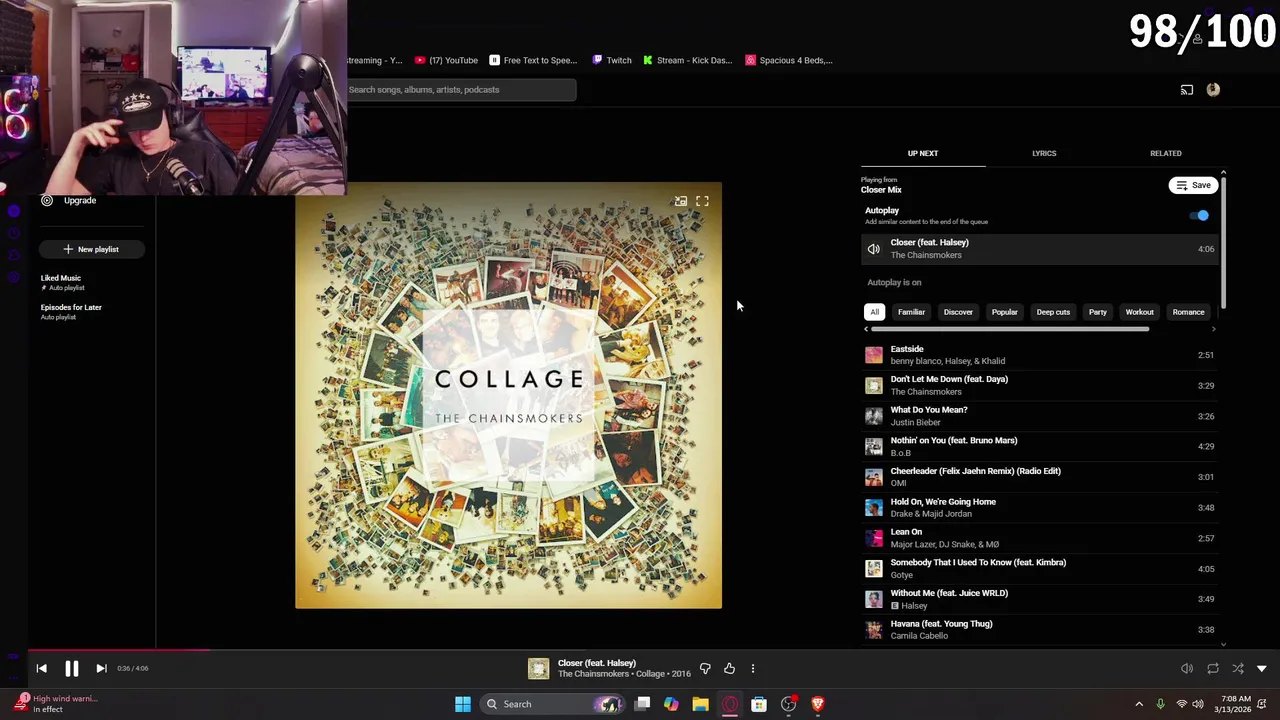Image resolution: width=1280 pixels, height=720 pixels.
Task: Like Closer with the thumbs-up icon
Action: pyautogui.click(x=729, y=668)
